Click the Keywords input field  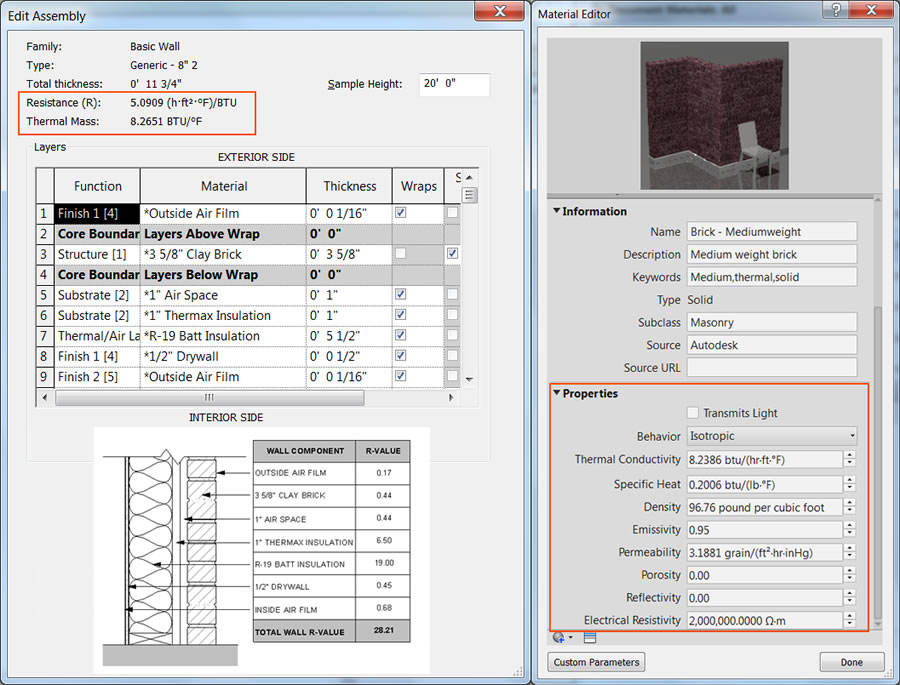(x=771, y=277)
